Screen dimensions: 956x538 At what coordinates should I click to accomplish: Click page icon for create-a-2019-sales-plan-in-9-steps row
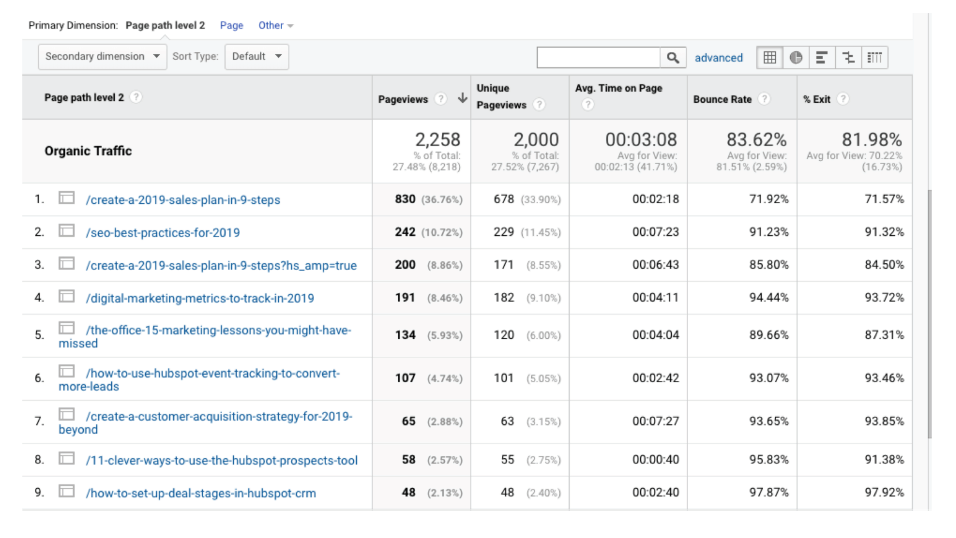tap(66, 198)
